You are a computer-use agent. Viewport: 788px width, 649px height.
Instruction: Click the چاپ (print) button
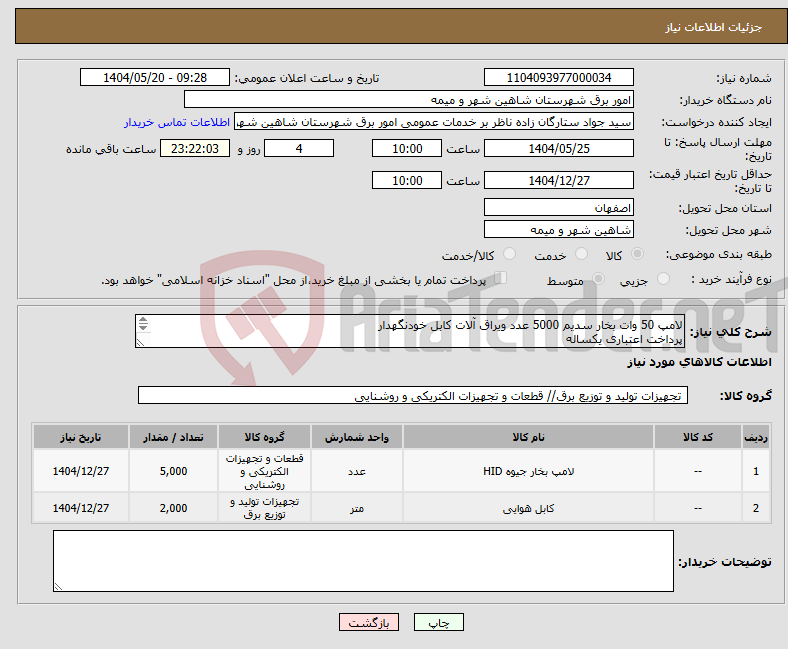pyautogui.click(x=438, y=622)
